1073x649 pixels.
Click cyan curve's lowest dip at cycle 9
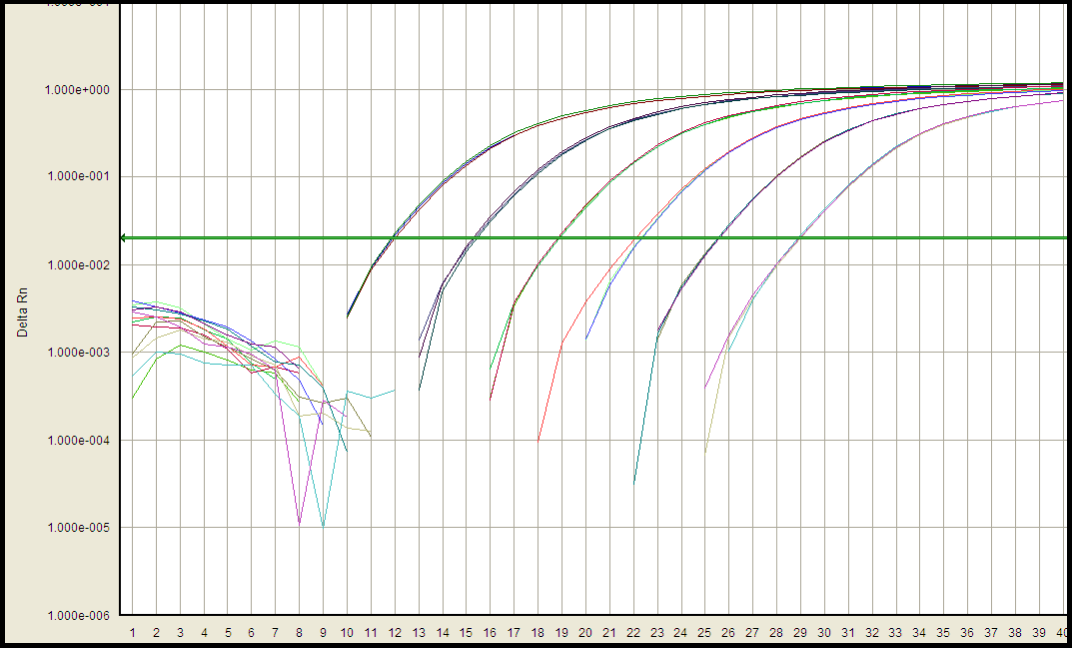click(x=323, y=525)
